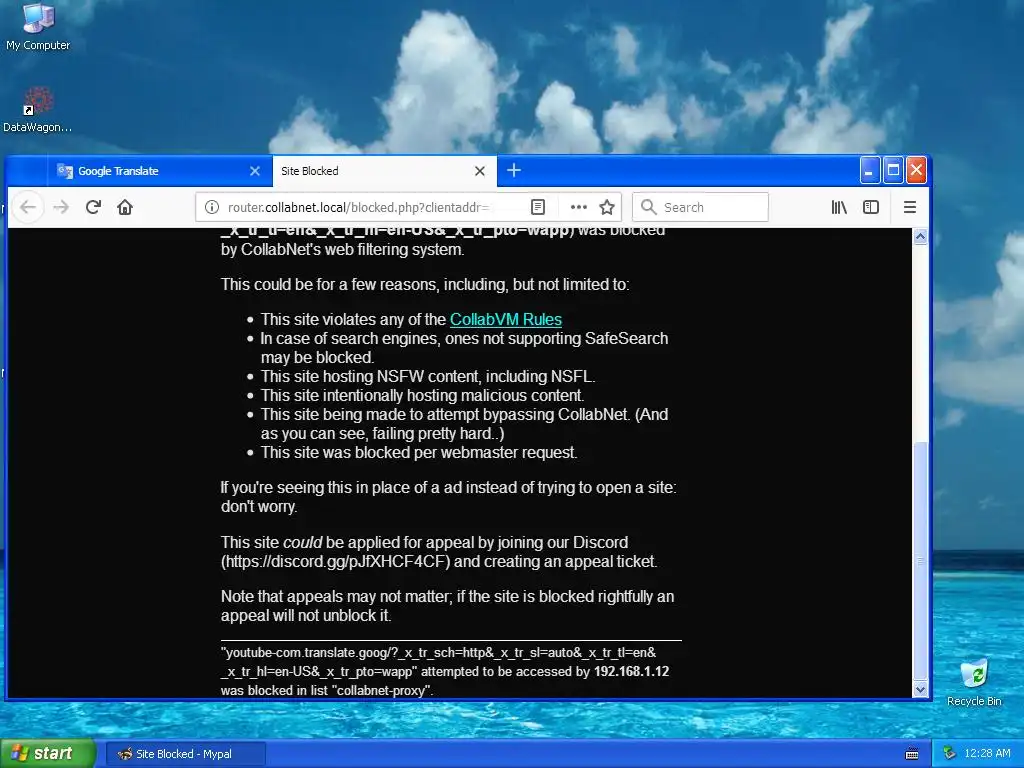Select the My Computer desktop icon
1024x768 pixels.
point(38,27)
